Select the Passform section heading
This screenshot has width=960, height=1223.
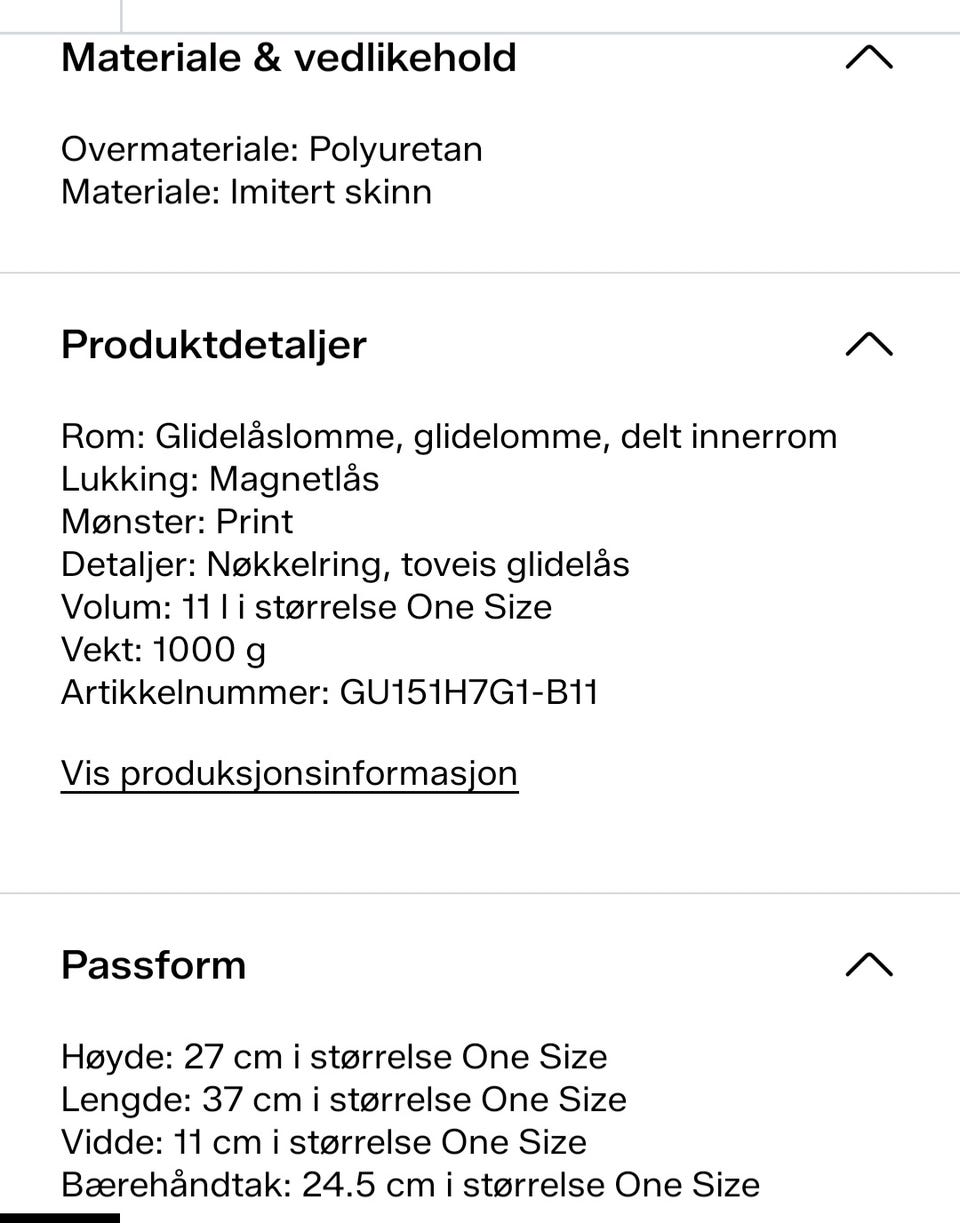(153, 965)
